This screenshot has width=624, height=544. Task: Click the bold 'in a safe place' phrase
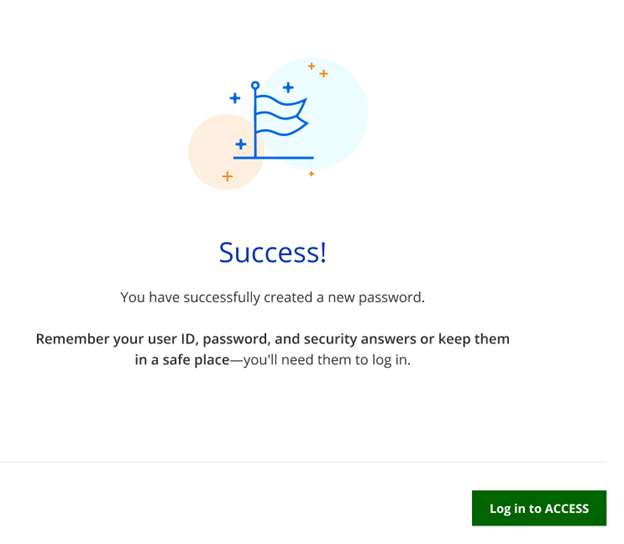182,360
